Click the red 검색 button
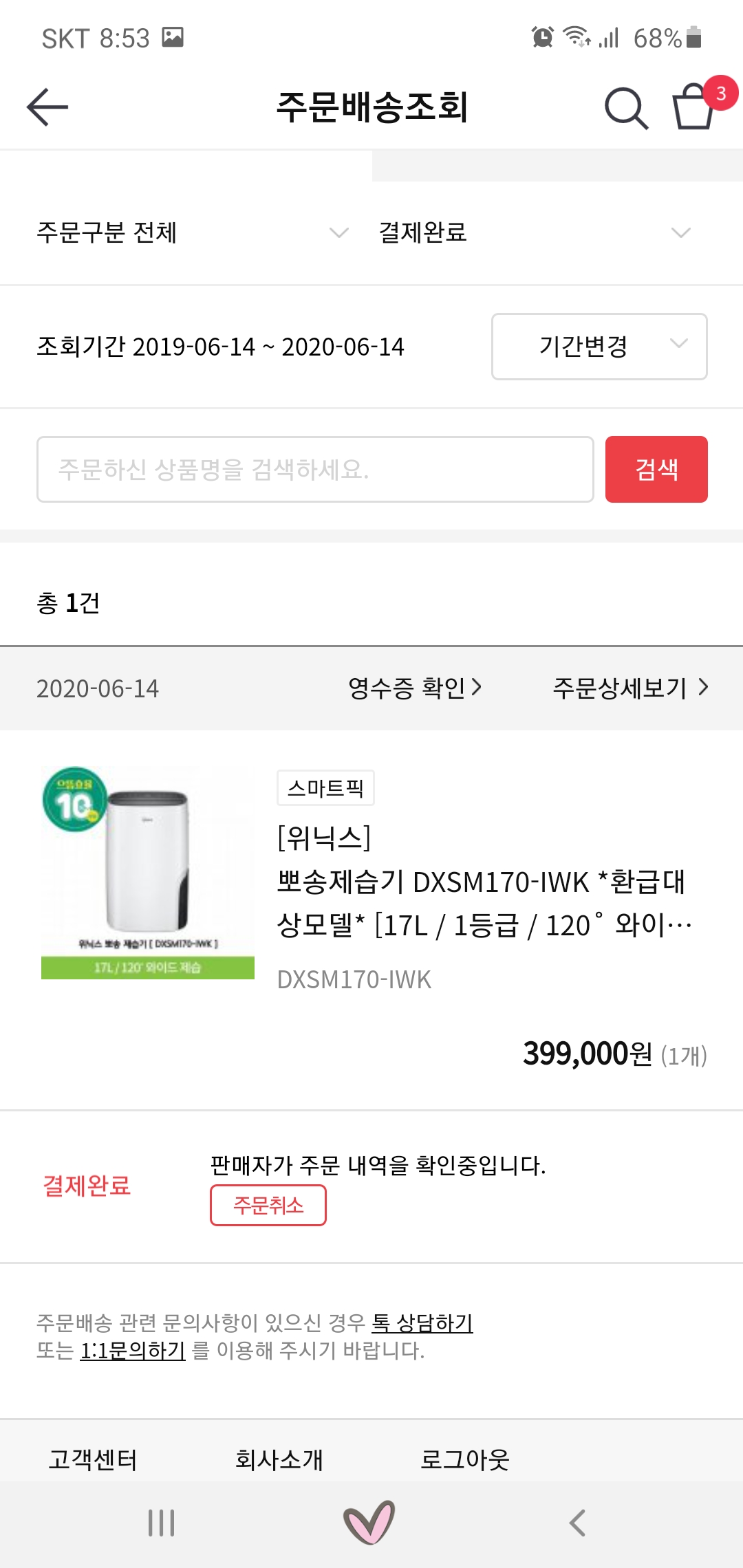This screenshot has height=1568, width=743. (656, 469)
